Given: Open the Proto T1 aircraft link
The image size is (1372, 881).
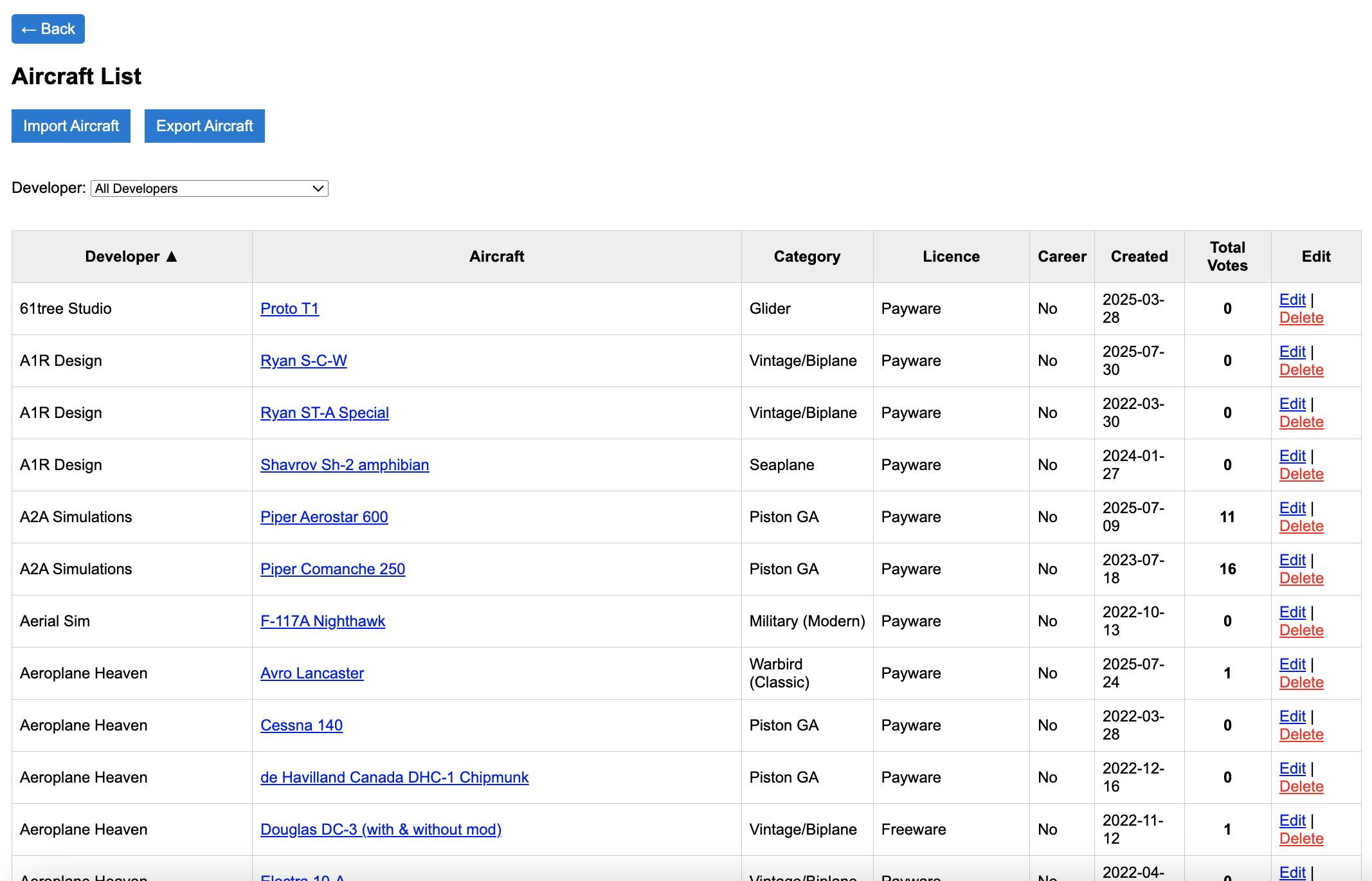Looking at the screenshot, I should point(289,309).
